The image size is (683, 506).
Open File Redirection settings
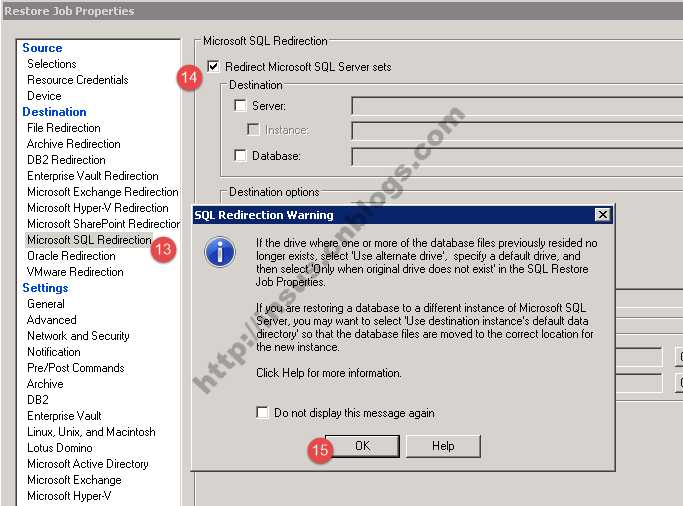point(64,128)
